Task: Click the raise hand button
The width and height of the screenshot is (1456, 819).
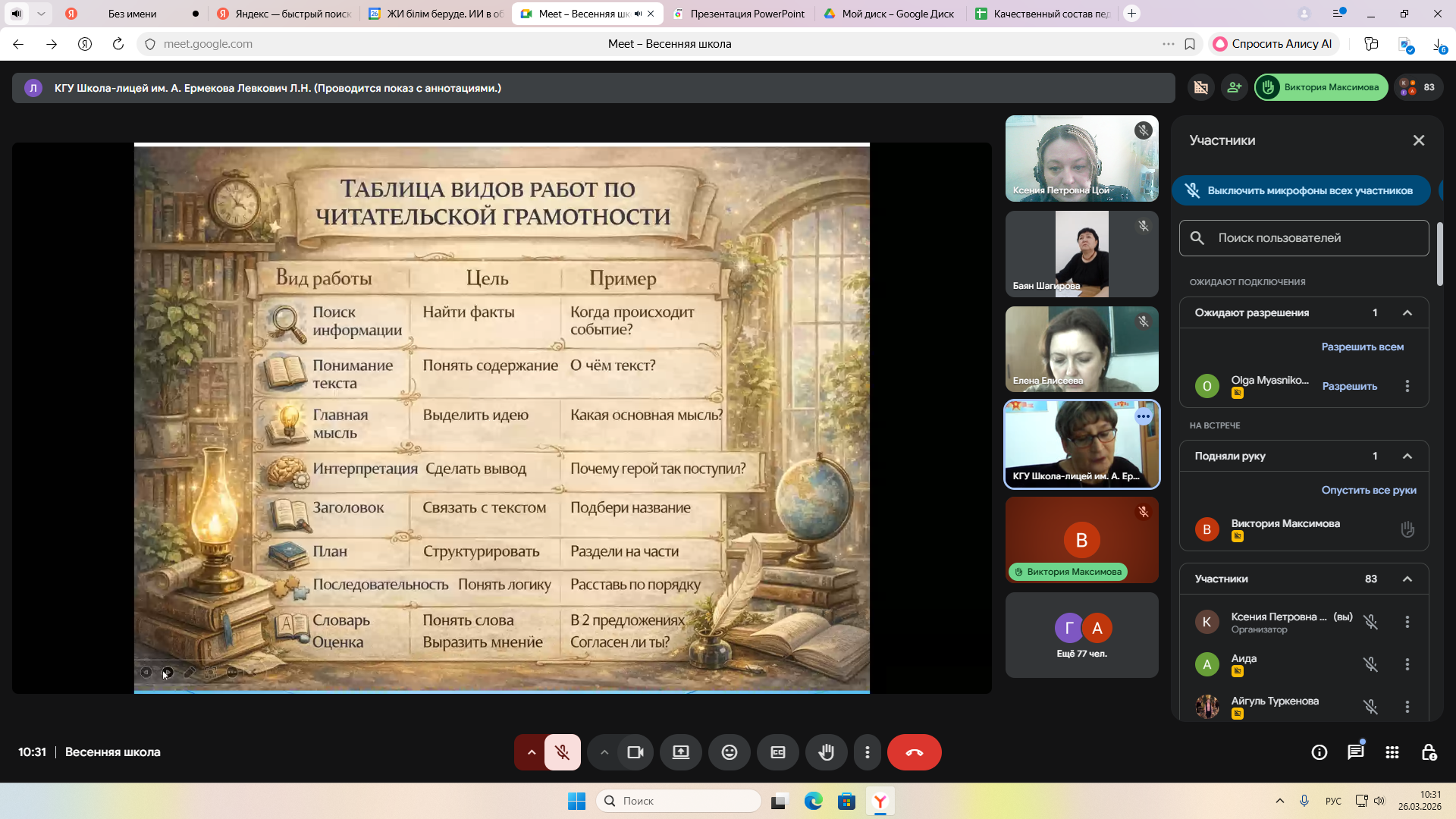Action: tap(826, 752)
